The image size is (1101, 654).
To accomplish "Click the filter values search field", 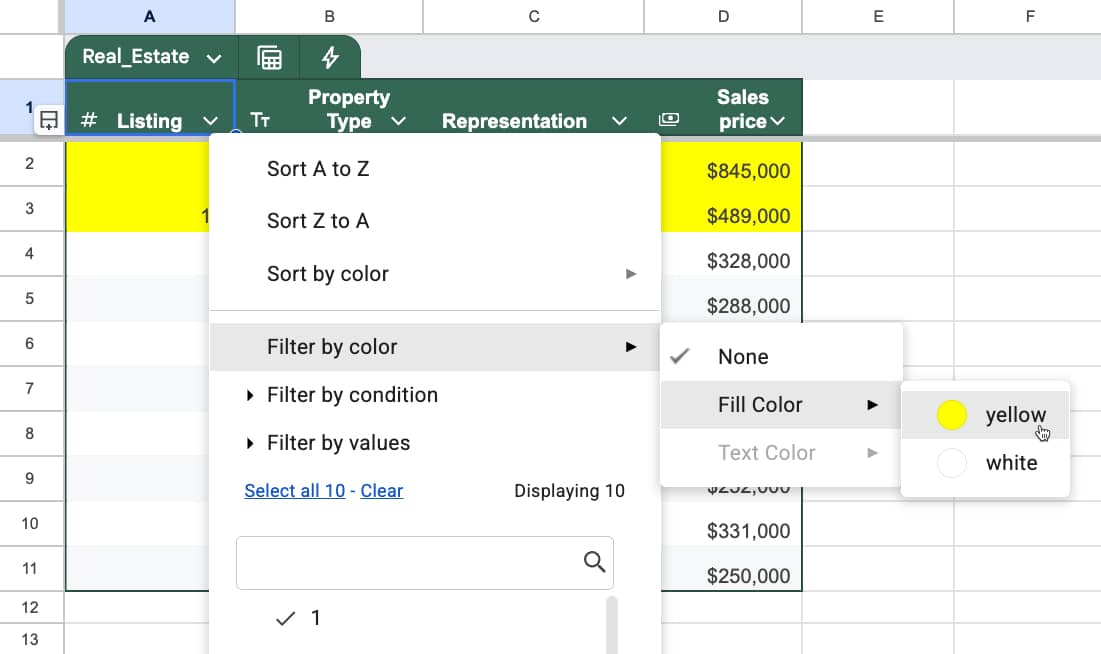I will click(x=425, y=563).
